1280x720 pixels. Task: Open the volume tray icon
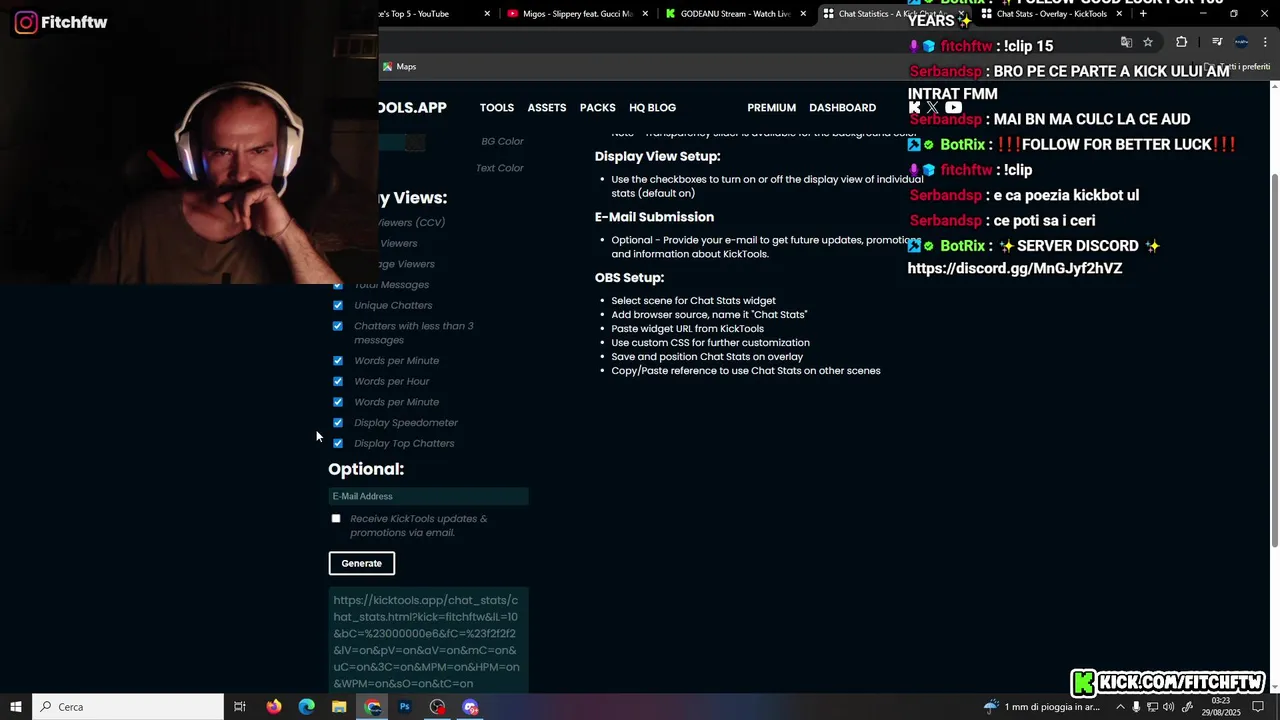(1169, 707)
